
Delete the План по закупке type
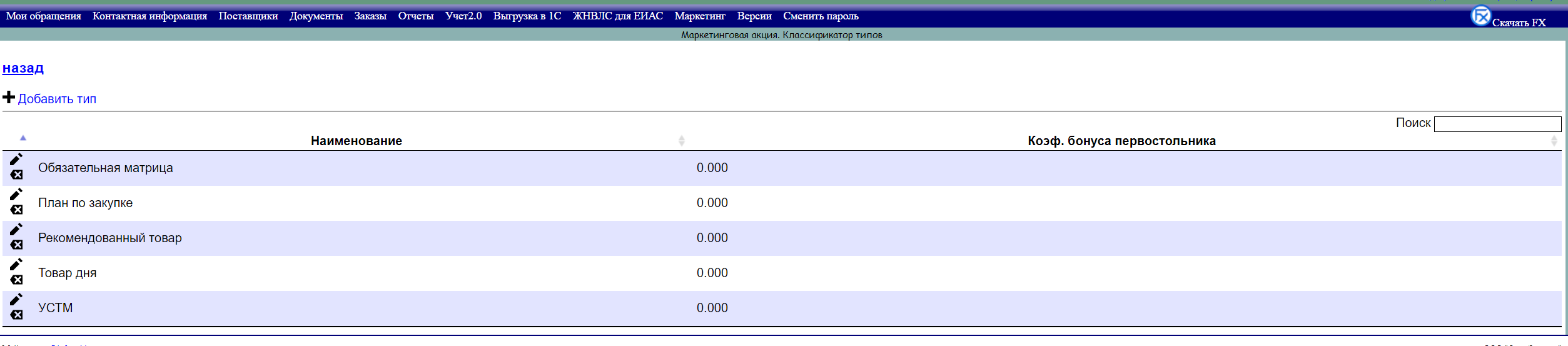17,210
